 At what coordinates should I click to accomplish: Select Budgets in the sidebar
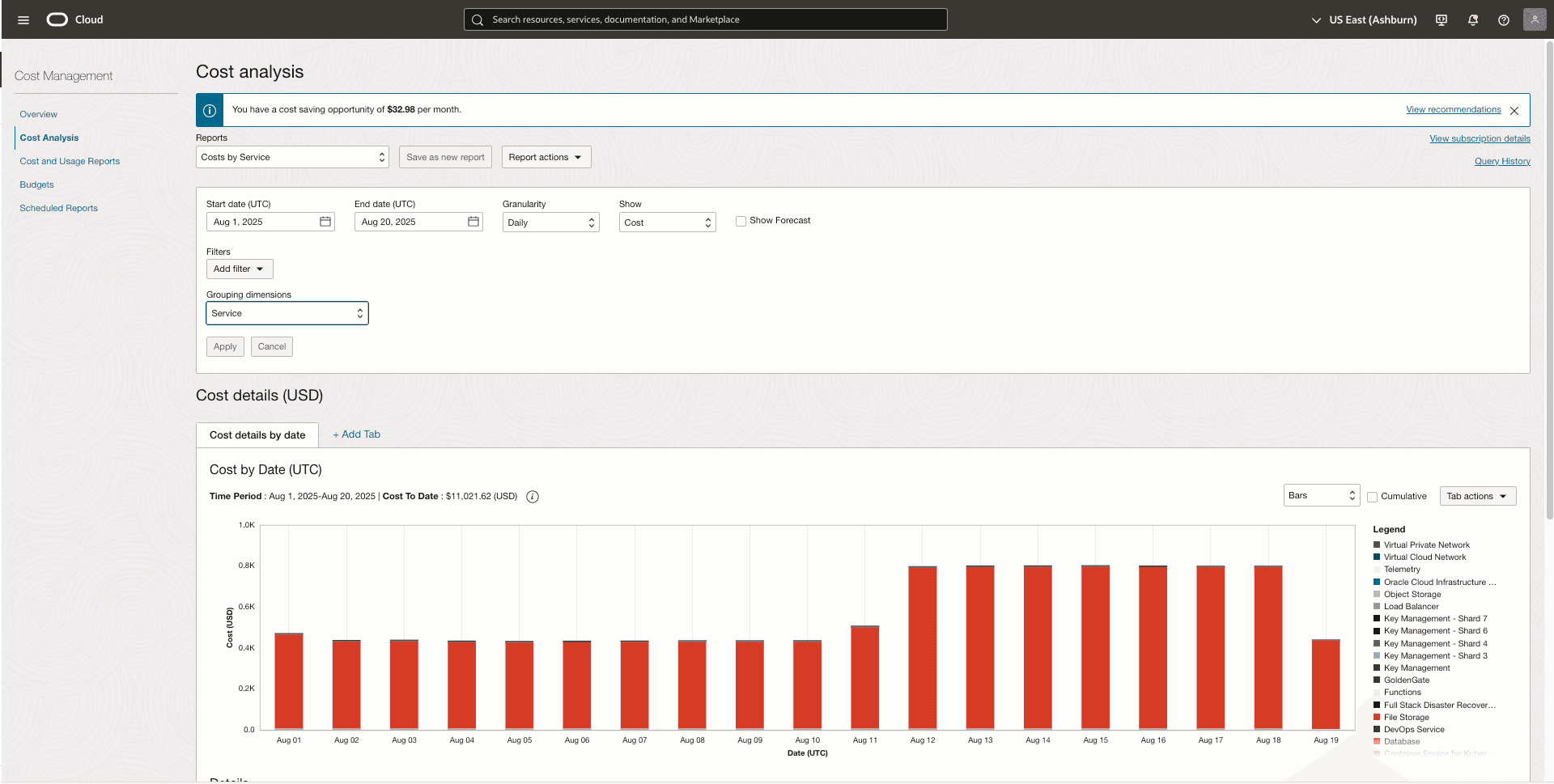click(36, 184)
